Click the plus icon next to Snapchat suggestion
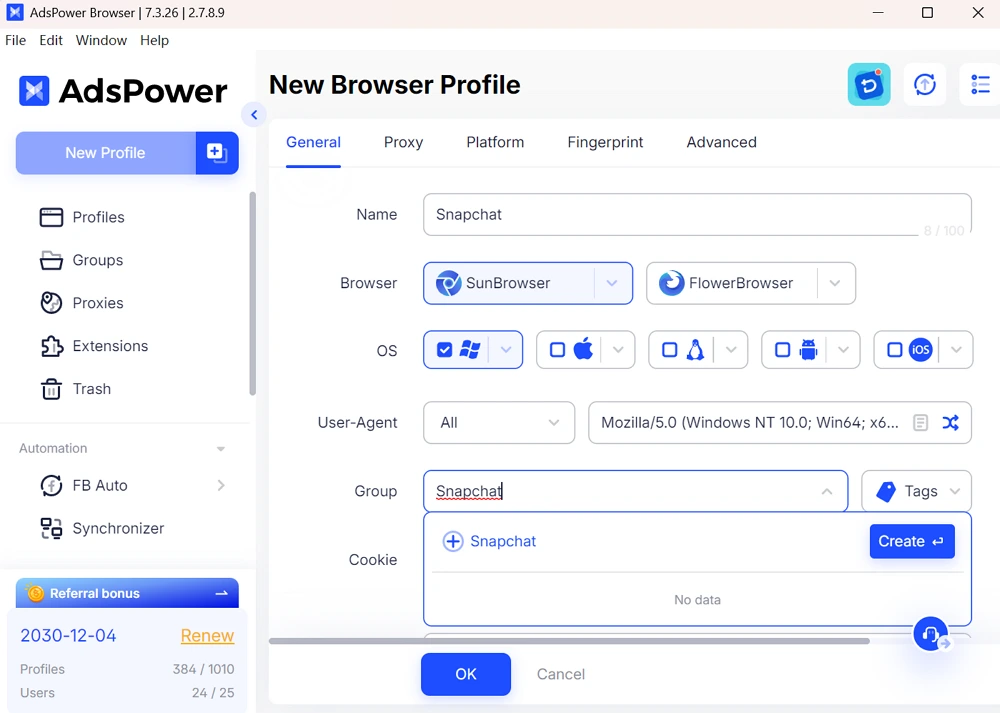 point(453,541)
